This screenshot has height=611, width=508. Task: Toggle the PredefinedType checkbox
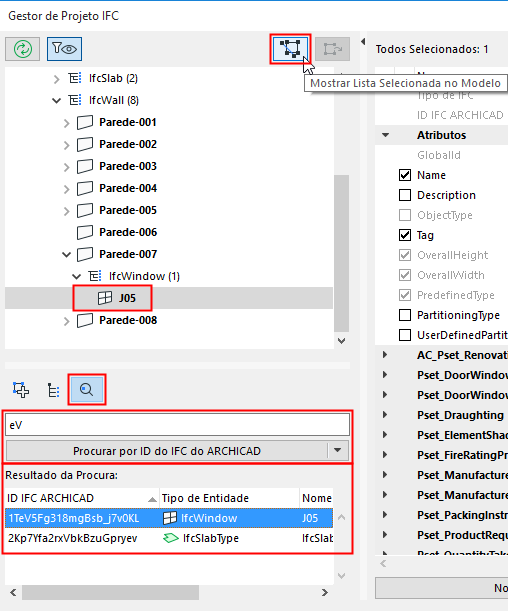tap(405, 295)
